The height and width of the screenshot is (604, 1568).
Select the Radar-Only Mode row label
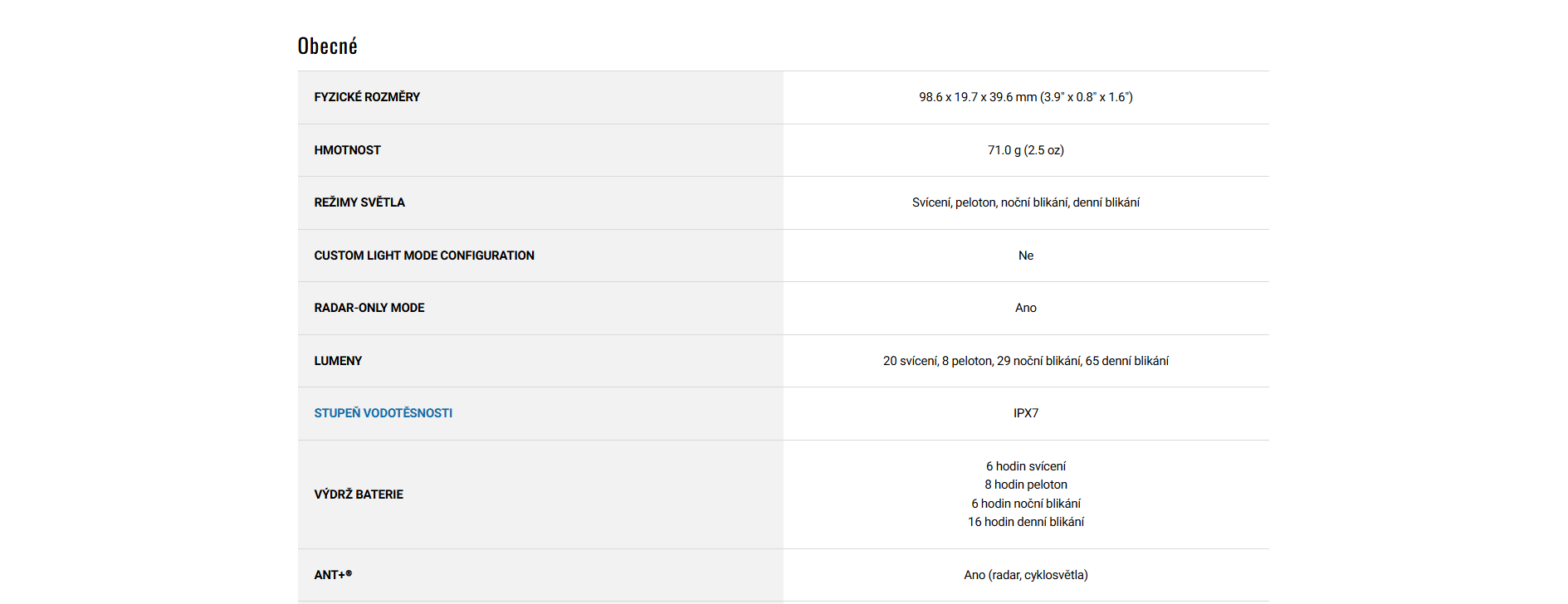[369, 308]
